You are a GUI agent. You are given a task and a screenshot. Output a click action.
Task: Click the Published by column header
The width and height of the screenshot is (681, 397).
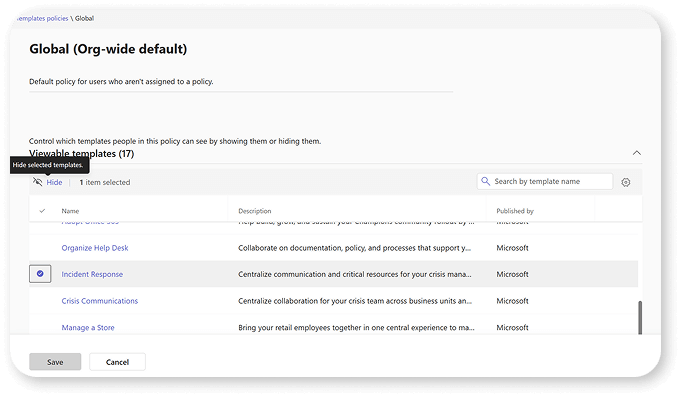pyautogui.click(x=515, y=211)
